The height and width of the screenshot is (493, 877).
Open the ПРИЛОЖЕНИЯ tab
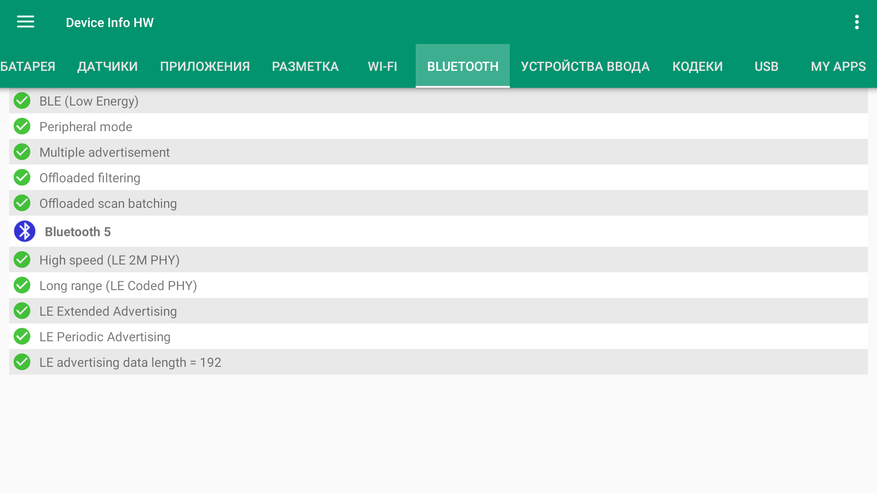click(x=205, y=66)
